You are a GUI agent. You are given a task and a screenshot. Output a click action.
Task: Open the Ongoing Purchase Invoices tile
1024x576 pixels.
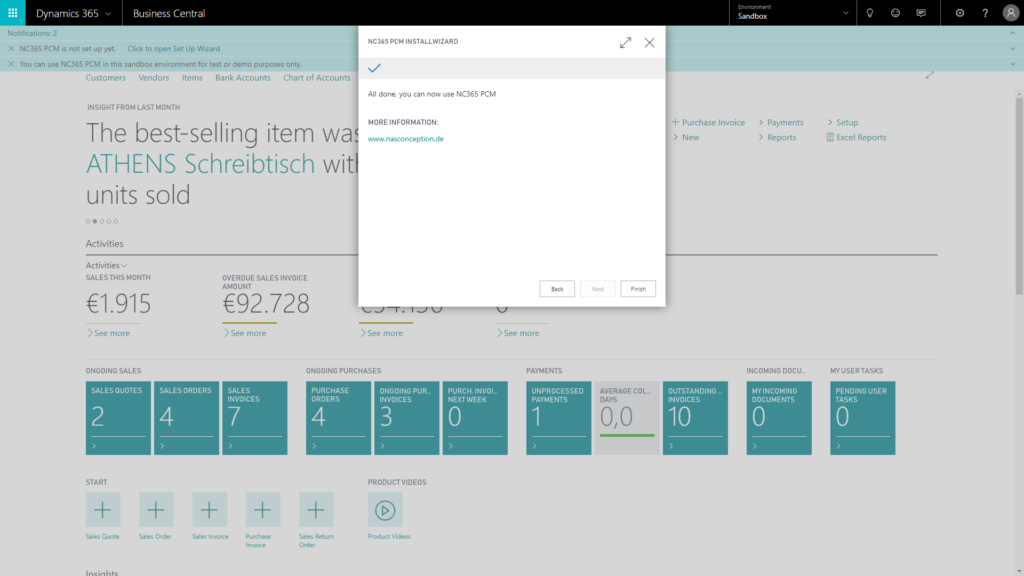[x=406, y=418]
